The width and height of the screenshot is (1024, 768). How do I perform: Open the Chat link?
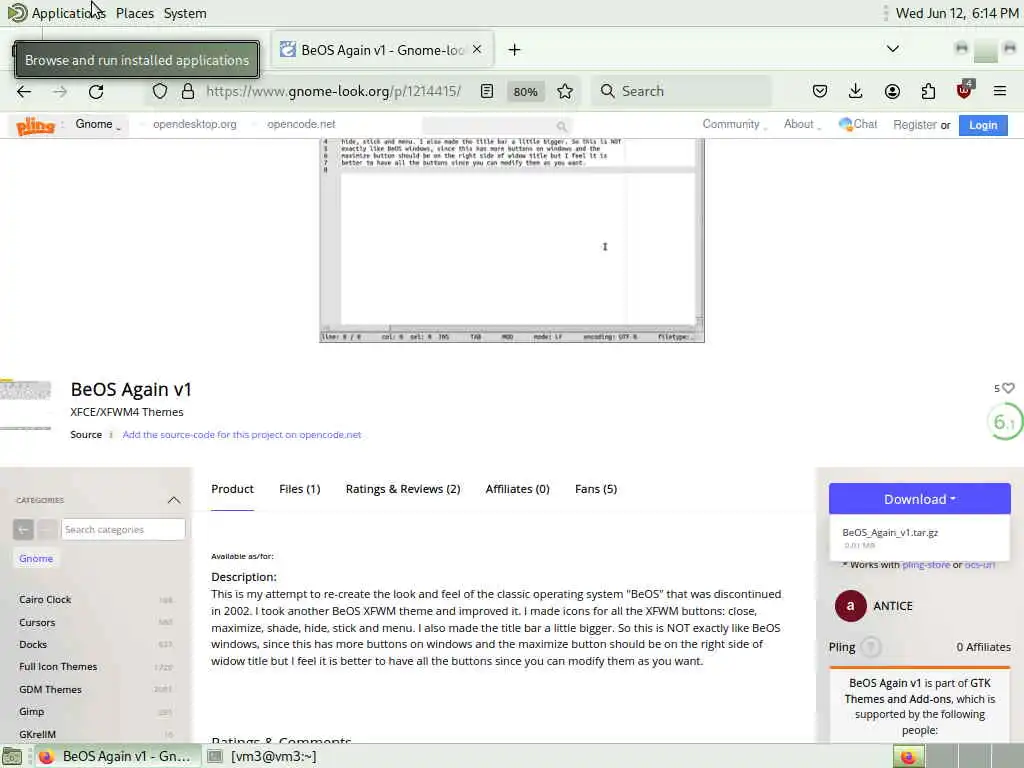[858, 124]
